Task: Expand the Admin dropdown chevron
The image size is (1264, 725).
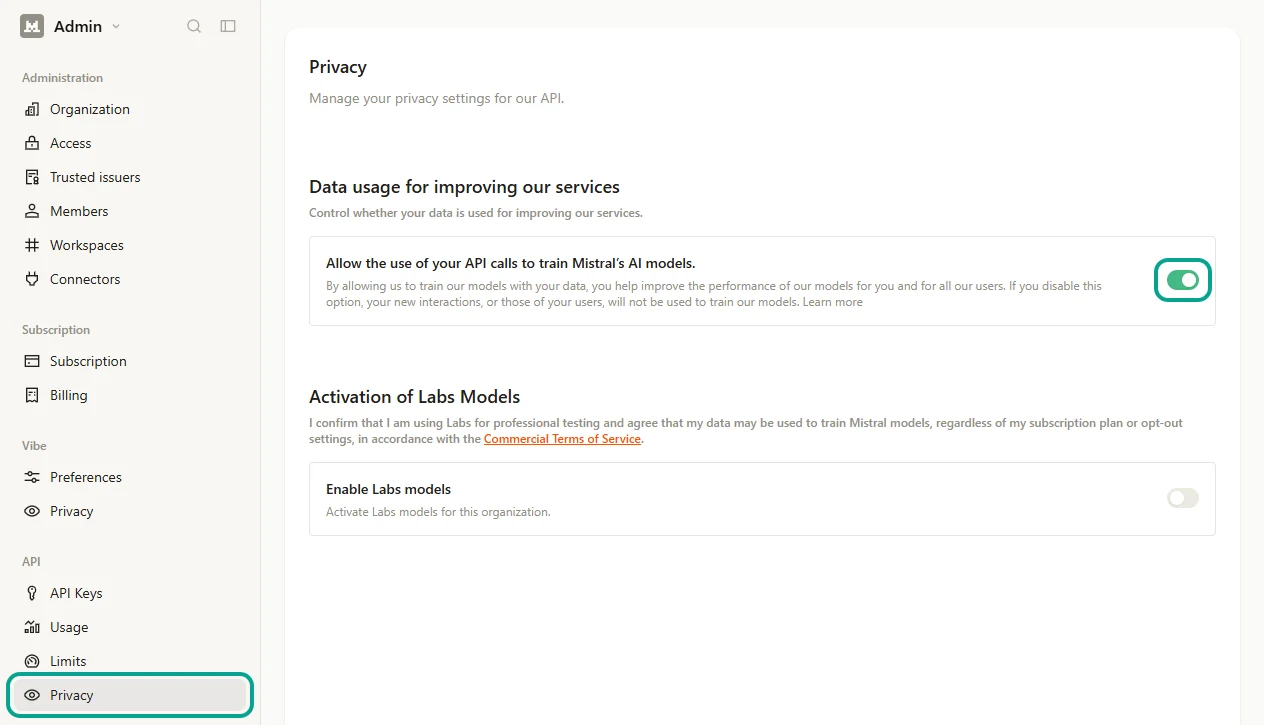Action: [116, 26]
